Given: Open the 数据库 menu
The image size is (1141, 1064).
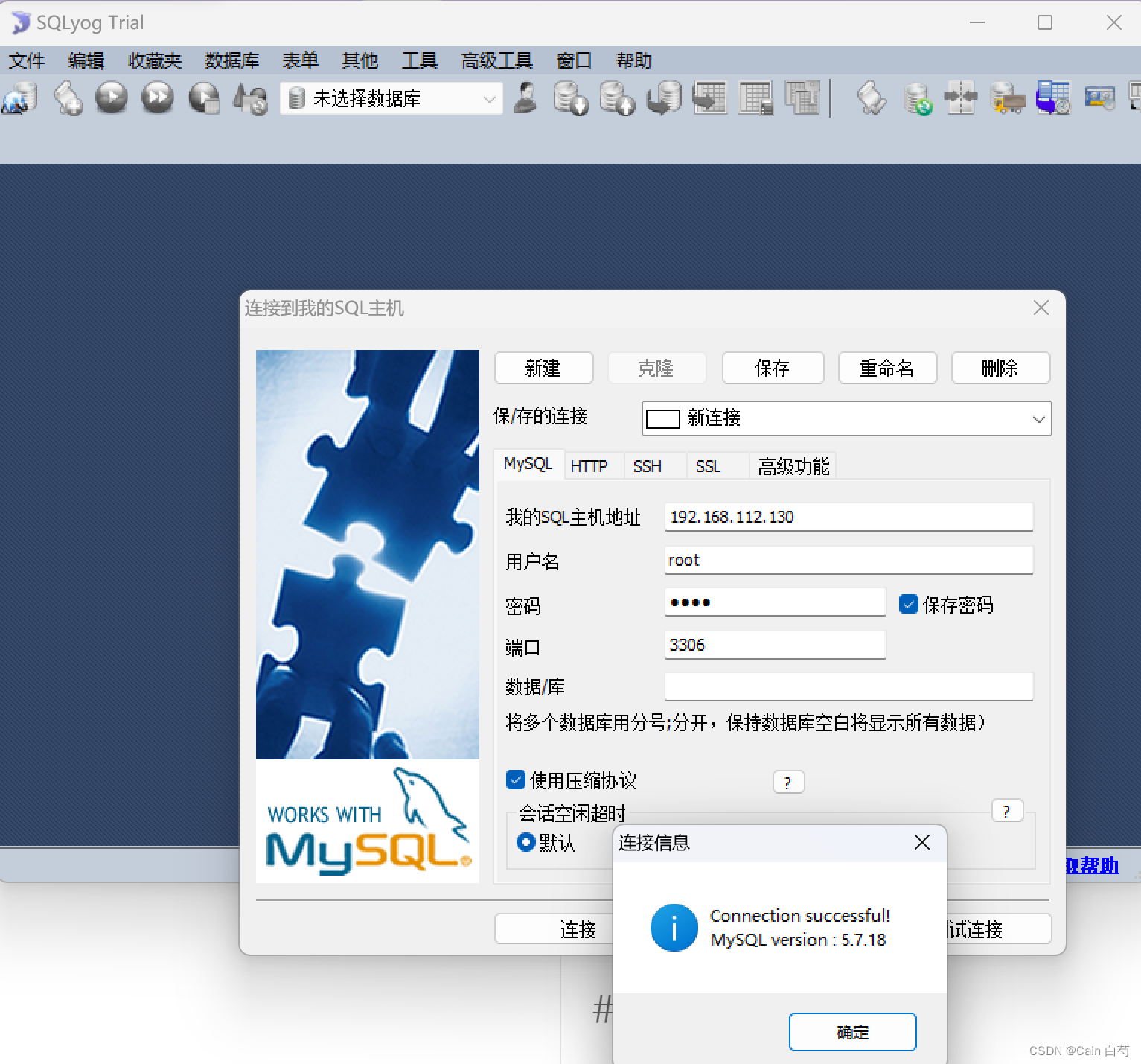Looking at the screenshot, I should point(232,60).
